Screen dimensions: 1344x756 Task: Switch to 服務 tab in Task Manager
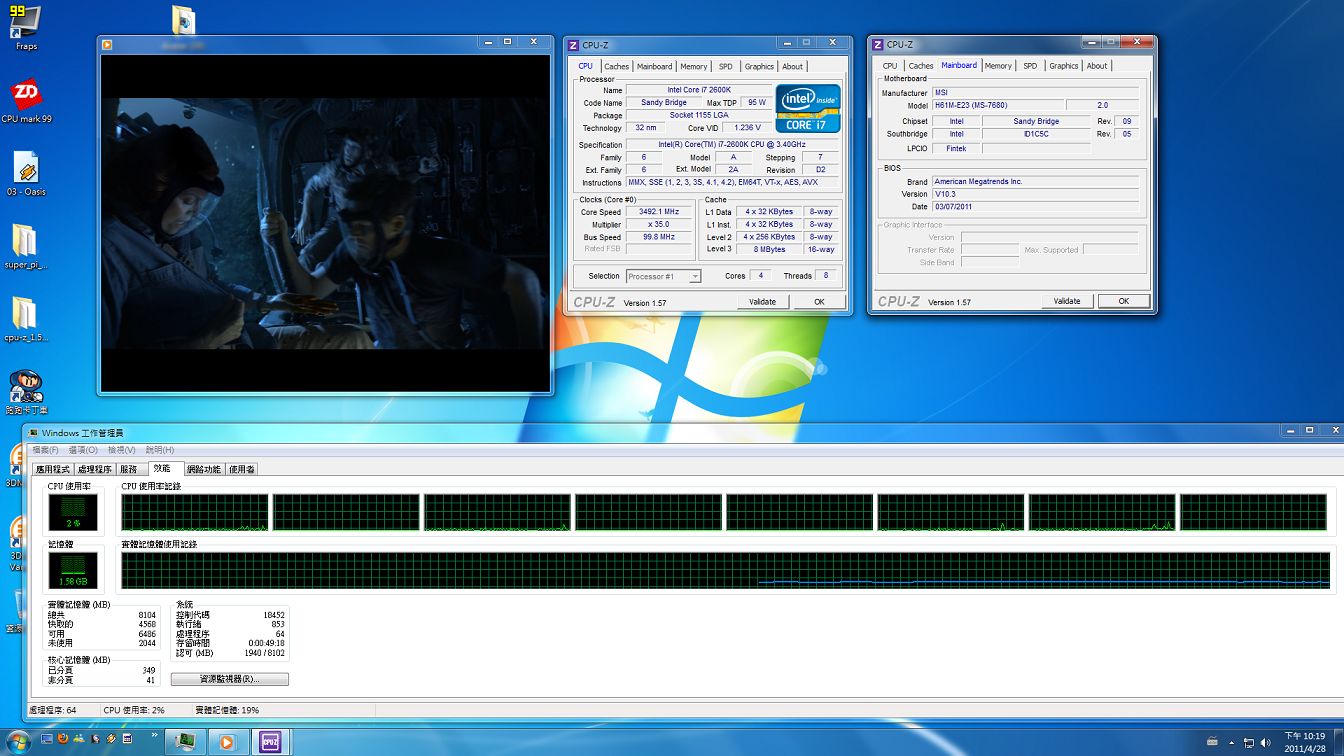[128, 469]
